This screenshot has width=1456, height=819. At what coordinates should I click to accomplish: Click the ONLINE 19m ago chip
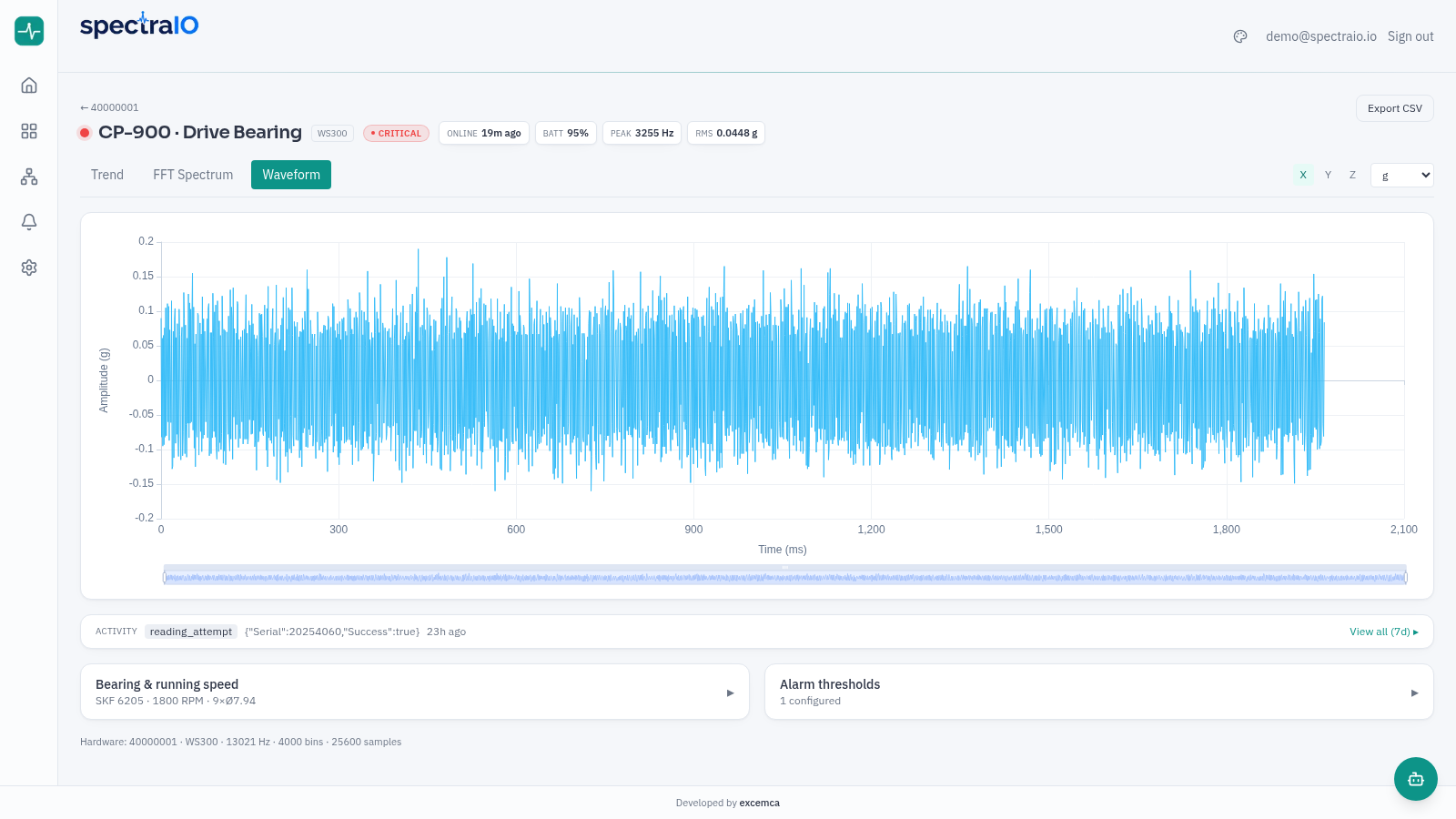click(484, 133)
